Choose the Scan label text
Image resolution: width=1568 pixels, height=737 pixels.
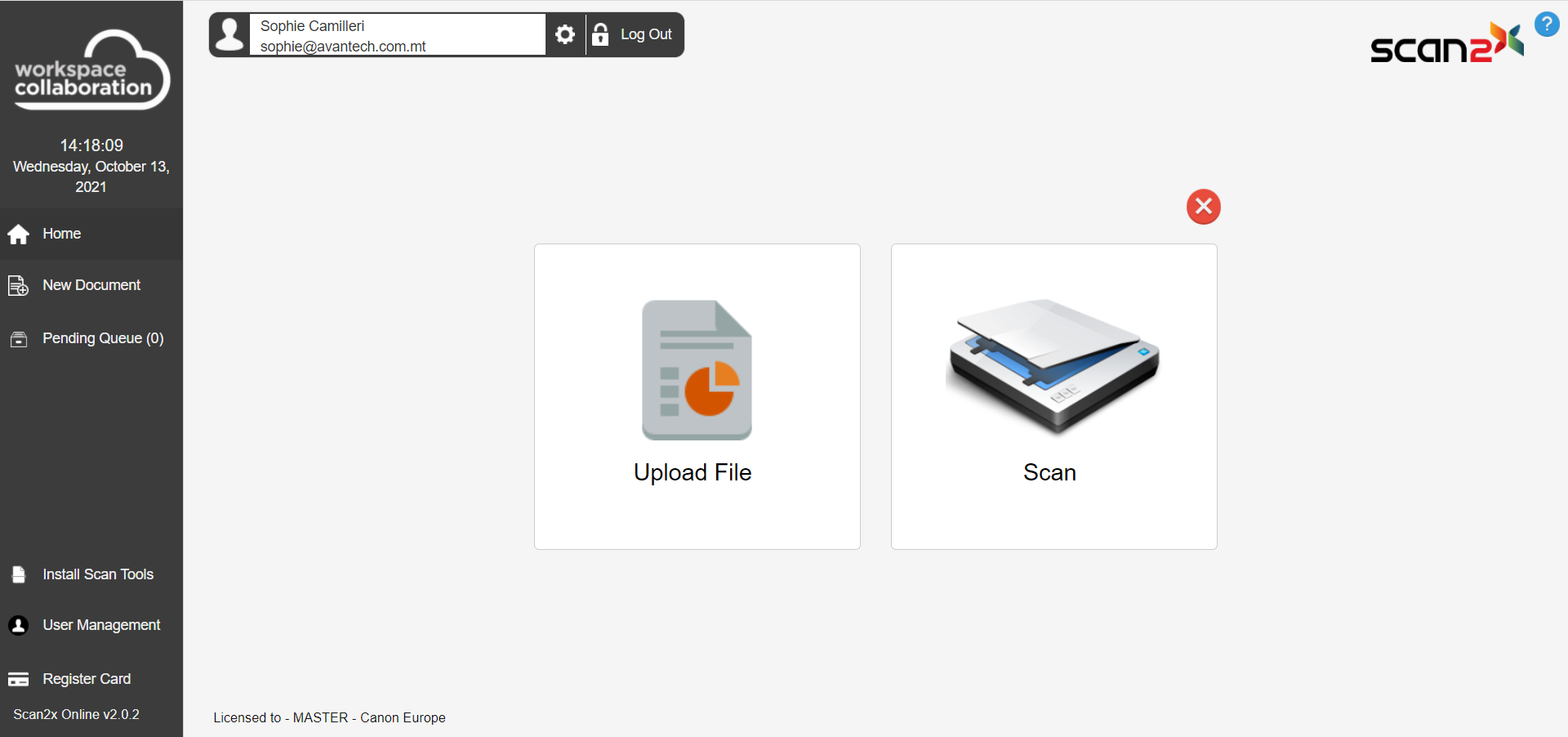(x=1049, y=472)
